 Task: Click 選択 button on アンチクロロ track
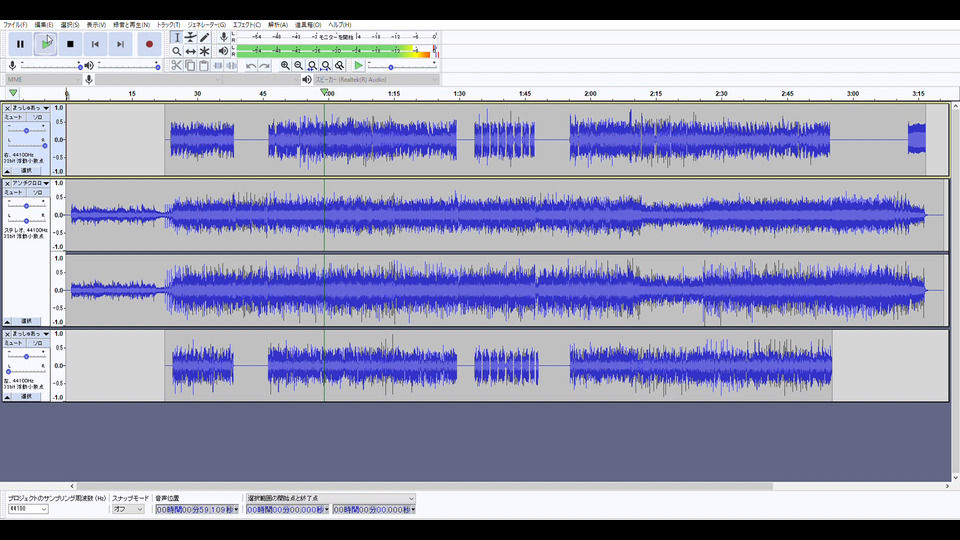[26, 321]
